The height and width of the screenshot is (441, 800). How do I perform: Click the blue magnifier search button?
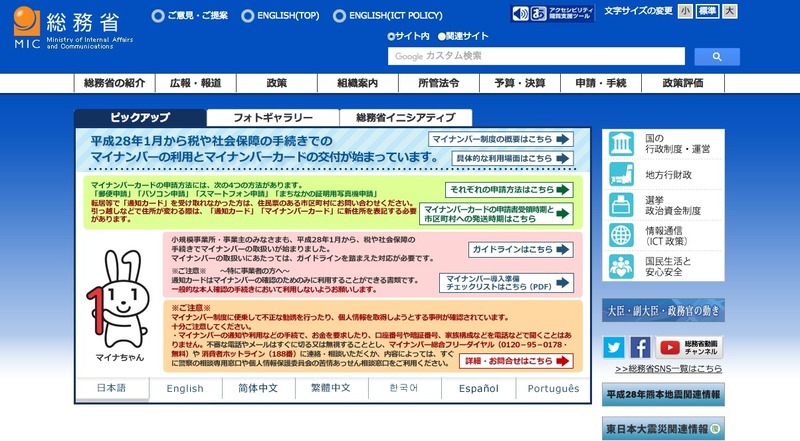715,57
